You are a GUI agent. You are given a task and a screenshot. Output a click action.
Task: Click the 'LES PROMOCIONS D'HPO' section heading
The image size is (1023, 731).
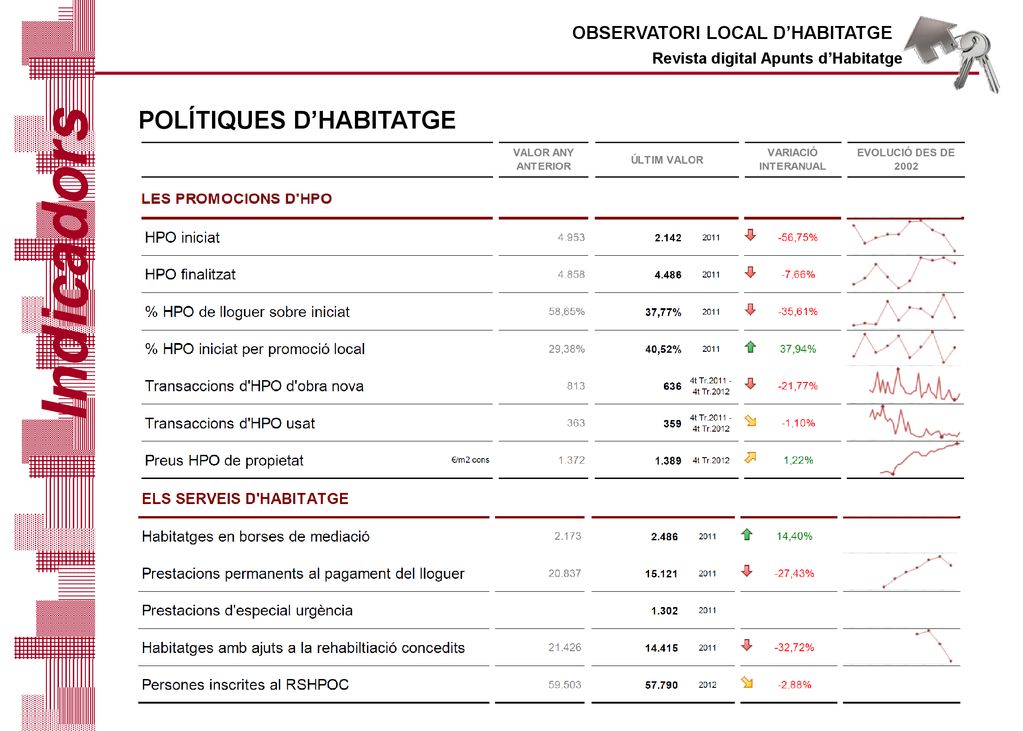point(237,199)
